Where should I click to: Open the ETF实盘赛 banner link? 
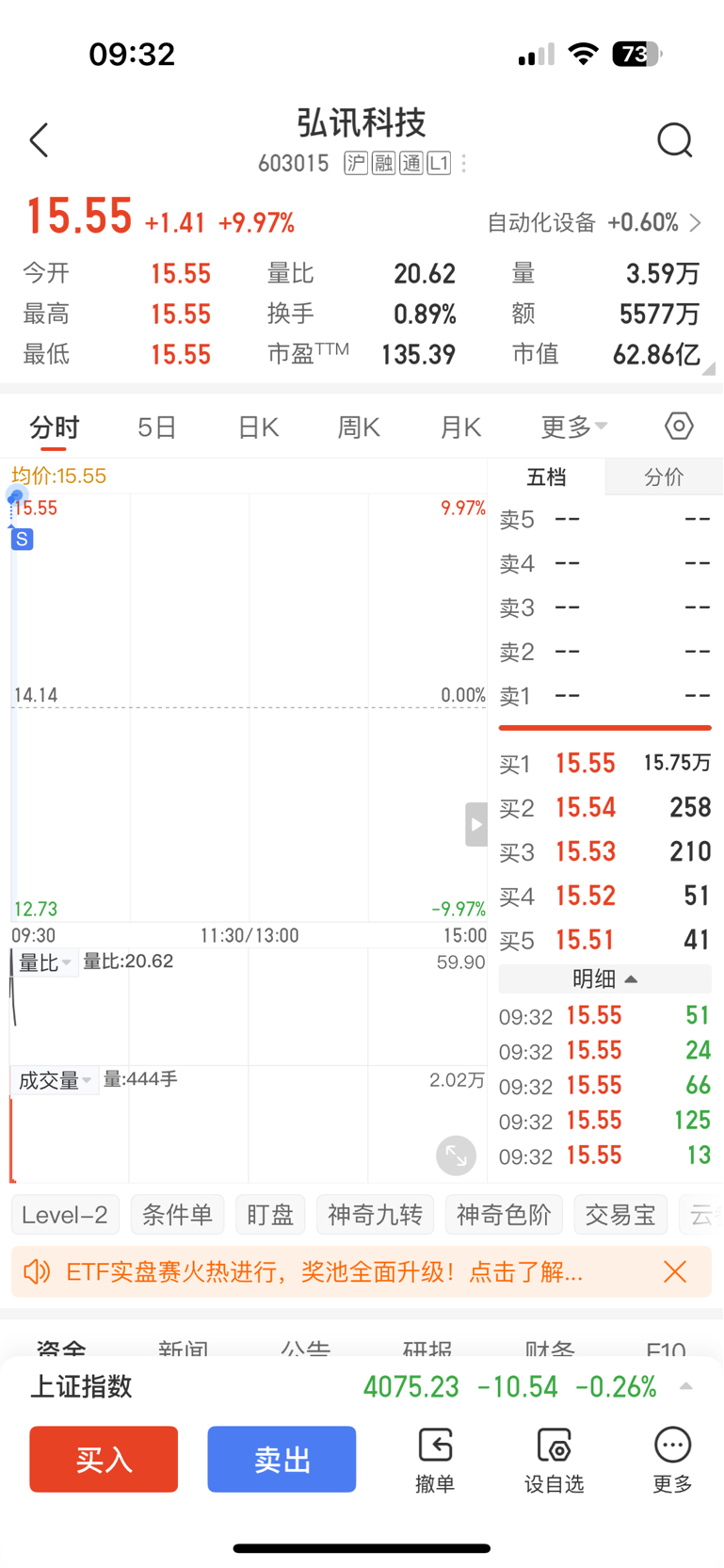pyautogui.click(x=325, y=1272)
